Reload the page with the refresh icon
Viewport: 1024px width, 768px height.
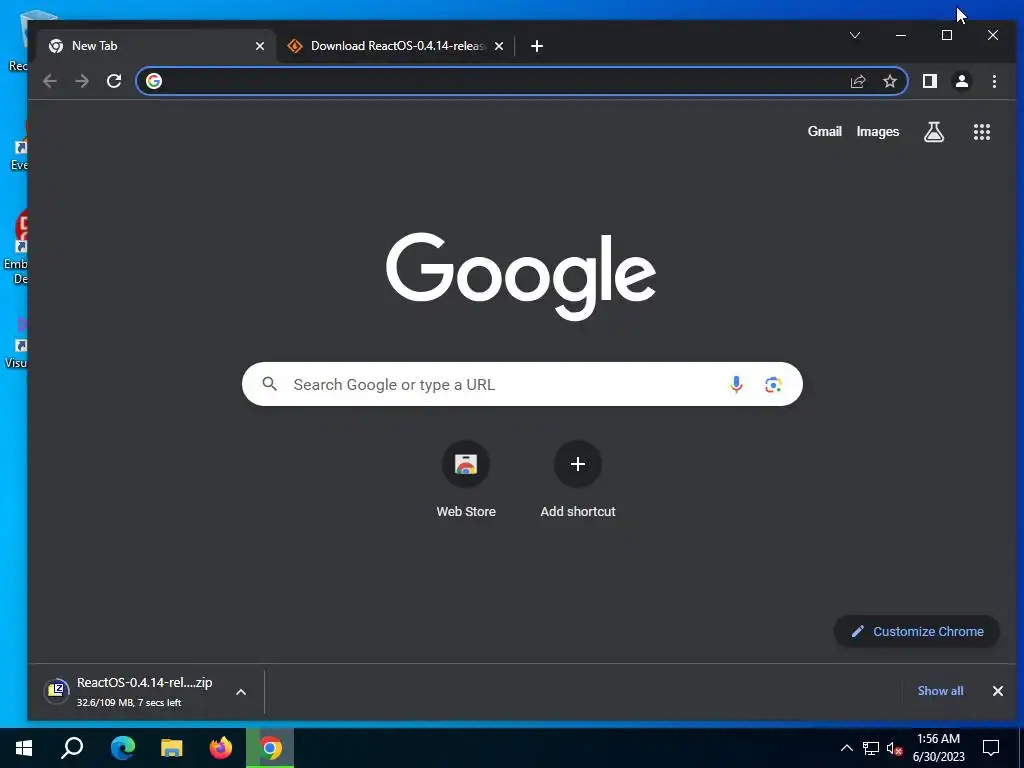pos(114,81)
